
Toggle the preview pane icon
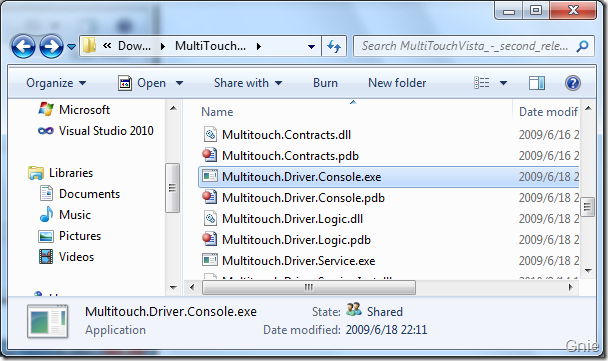(x=537, y=83)
